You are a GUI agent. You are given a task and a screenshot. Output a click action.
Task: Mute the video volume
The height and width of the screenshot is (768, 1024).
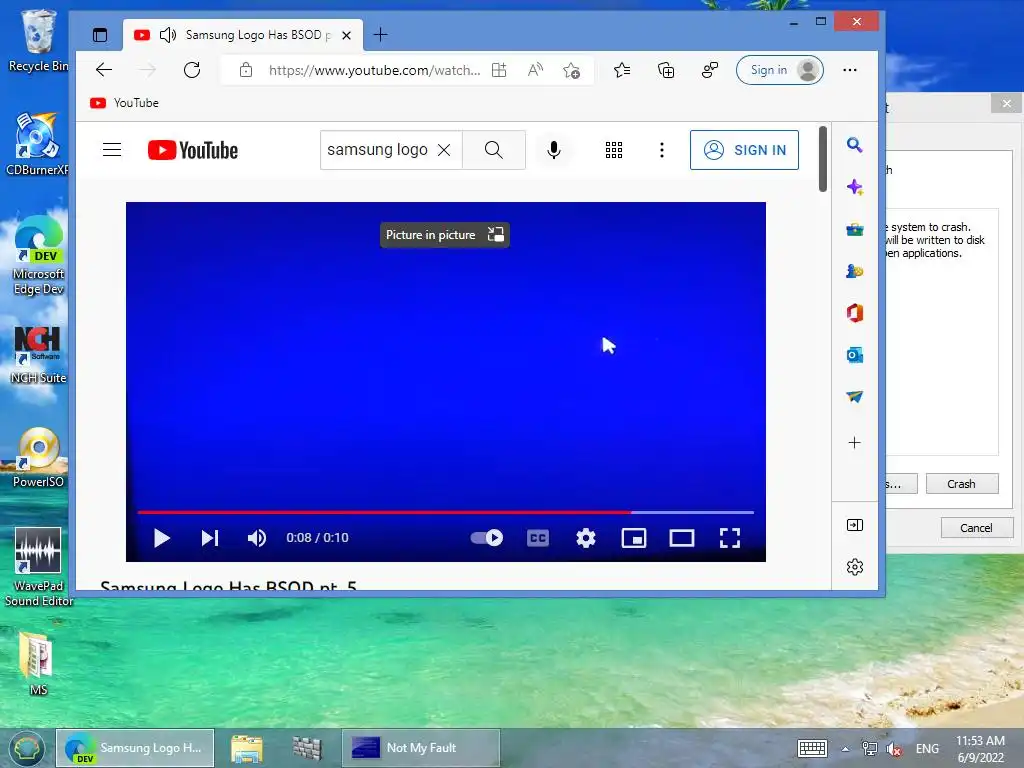click(x=257, y=538)
